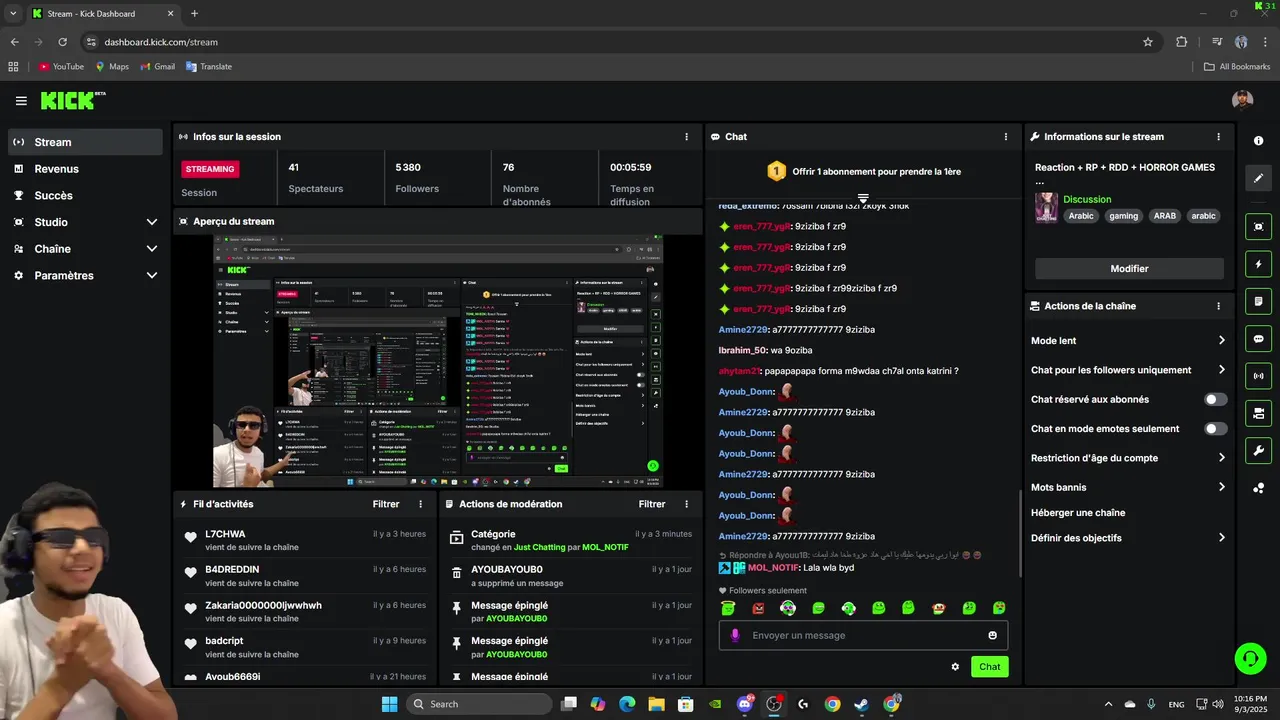Click the broadcast signal icon in the right rail
Image resolution: width=1280 pixels, height=720 pixels.
click(x=1258, y=376)
